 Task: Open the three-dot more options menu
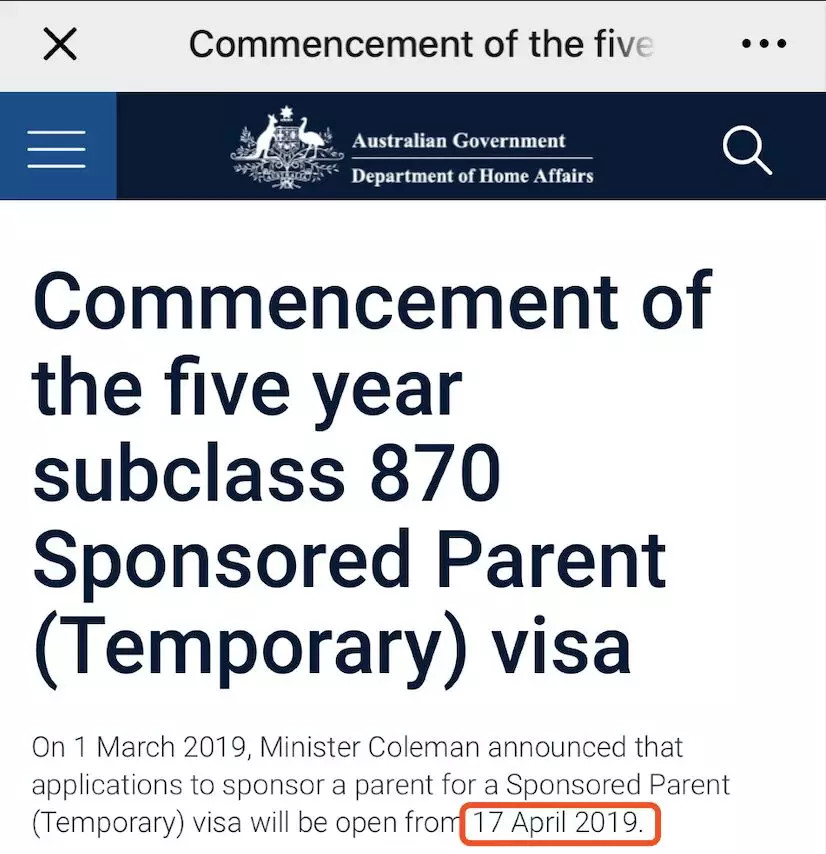click(764, 43)
